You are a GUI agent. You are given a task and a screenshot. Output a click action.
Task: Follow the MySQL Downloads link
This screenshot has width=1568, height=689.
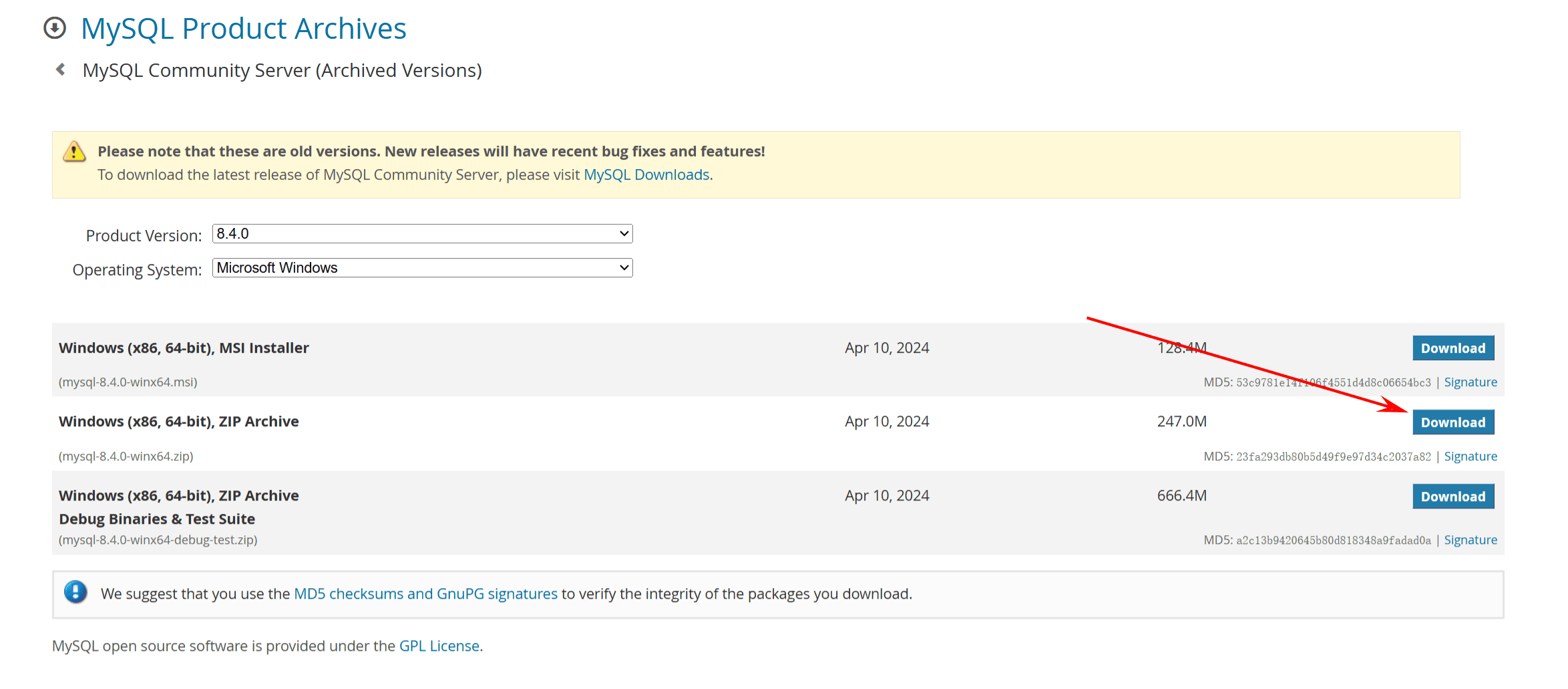[646, 175]
